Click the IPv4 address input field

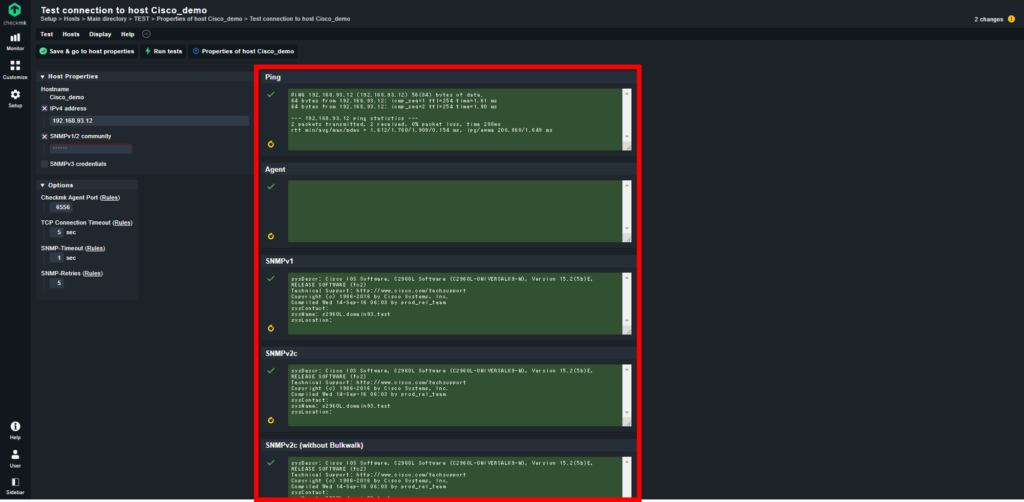pyautogui.click(x=149, y=121)
